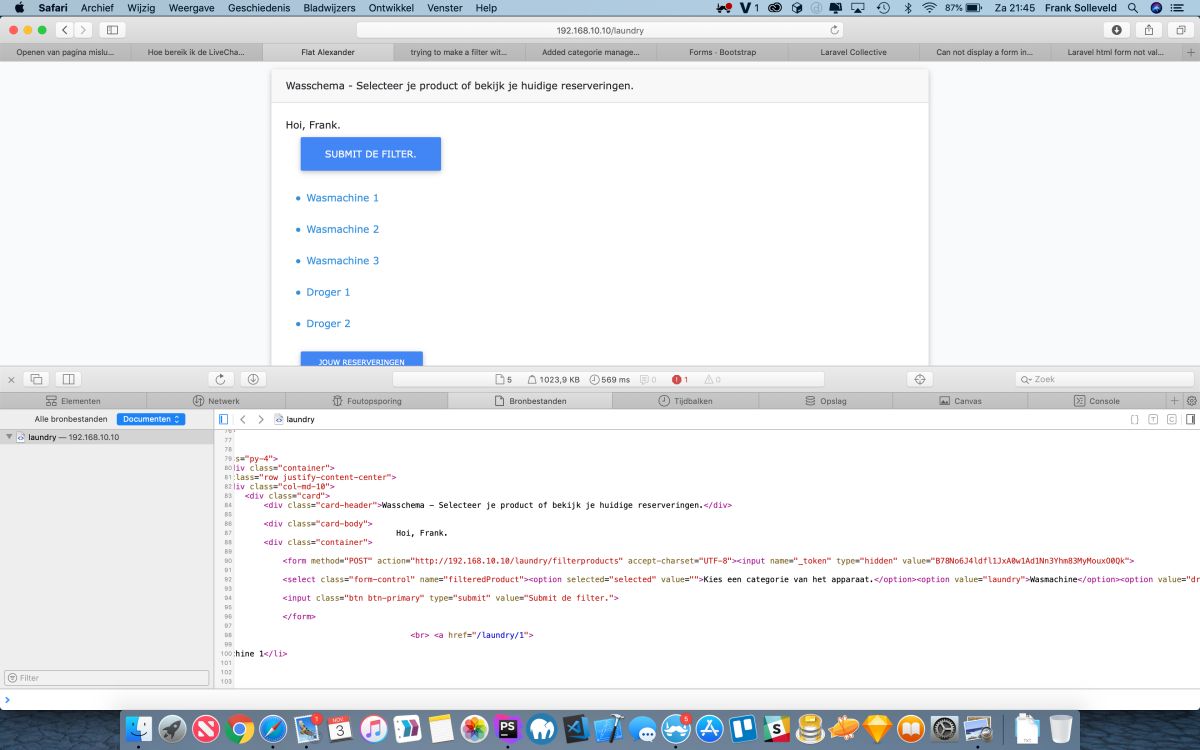Click the laundry file breadcrumb
This screenshot has width=1200, height=750.
294,419
